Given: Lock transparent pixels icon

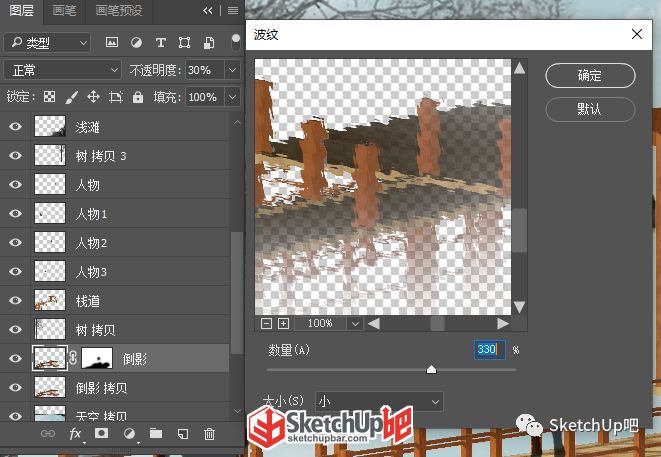Looking at the screenshot, I should pos(49,97).
